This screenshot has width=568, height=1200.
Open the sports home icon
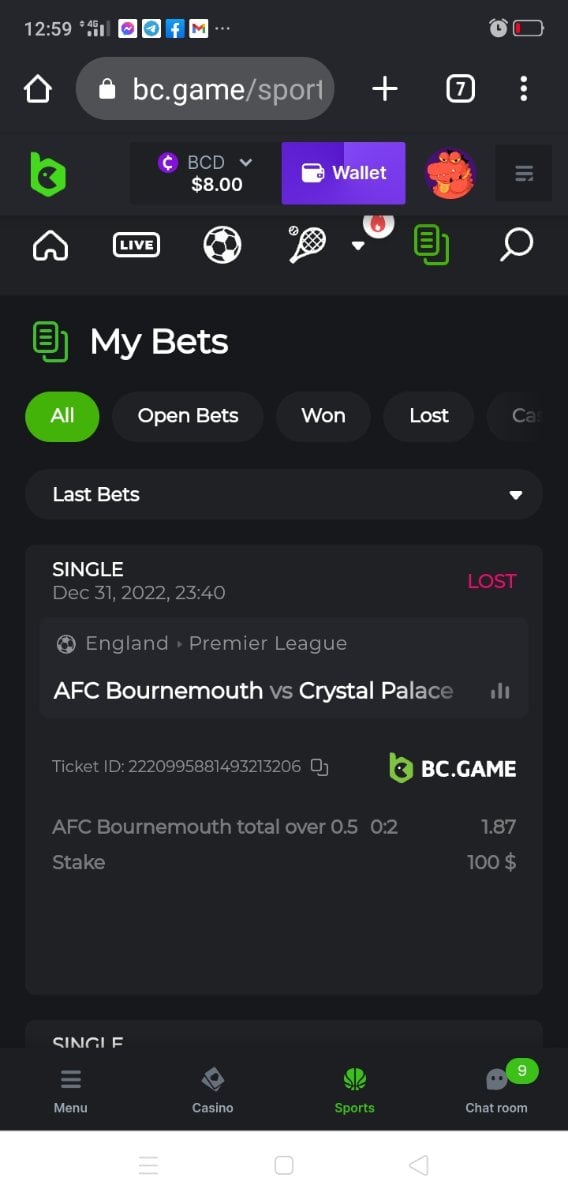(51, 245)
